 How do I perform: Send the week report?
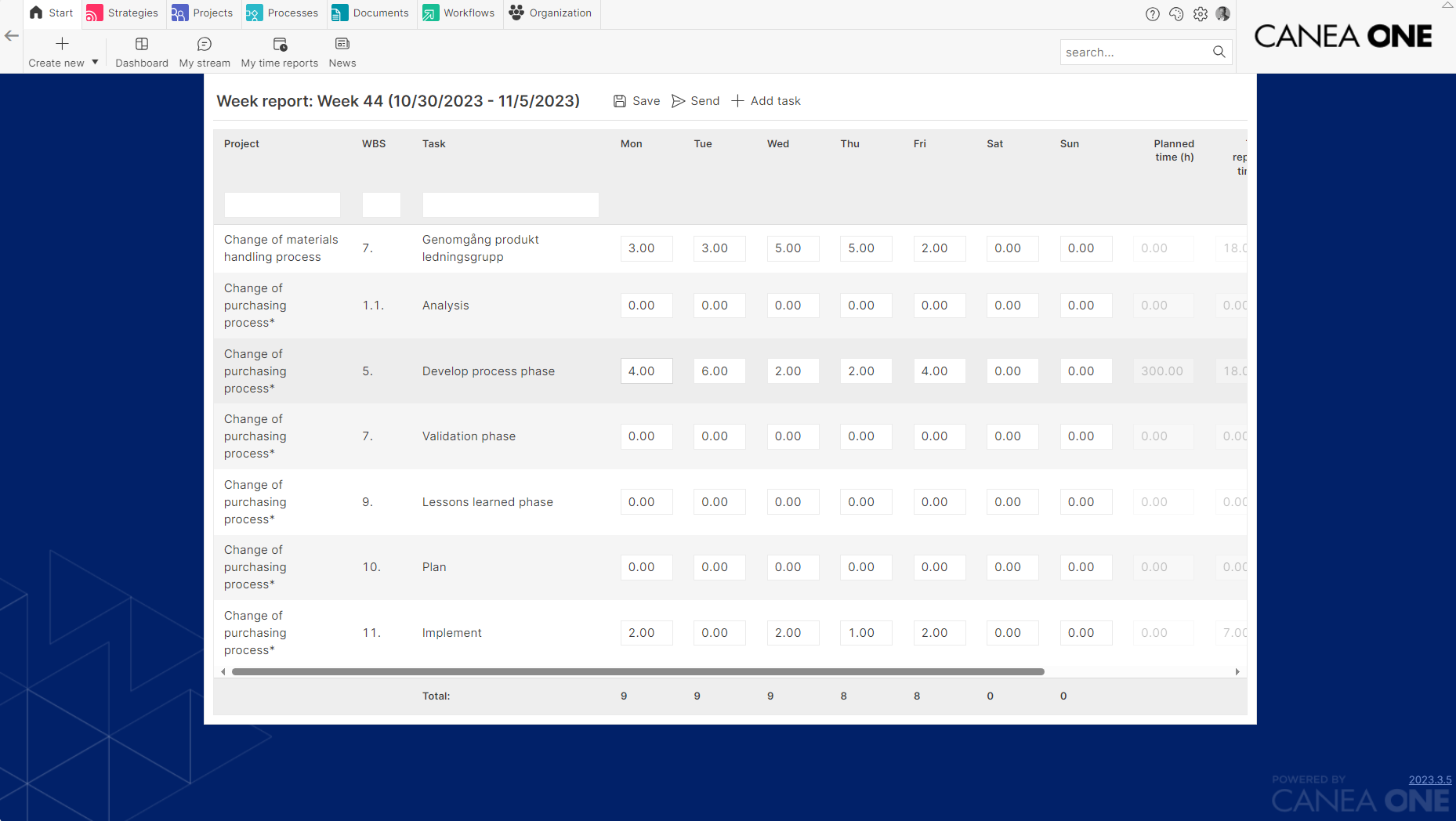click(695, 101)
